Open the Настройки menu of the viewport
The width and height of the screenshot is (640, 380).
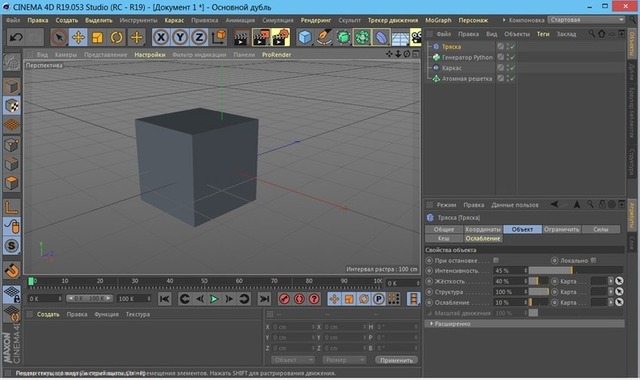pyautogui.click(x=150, y=54)
